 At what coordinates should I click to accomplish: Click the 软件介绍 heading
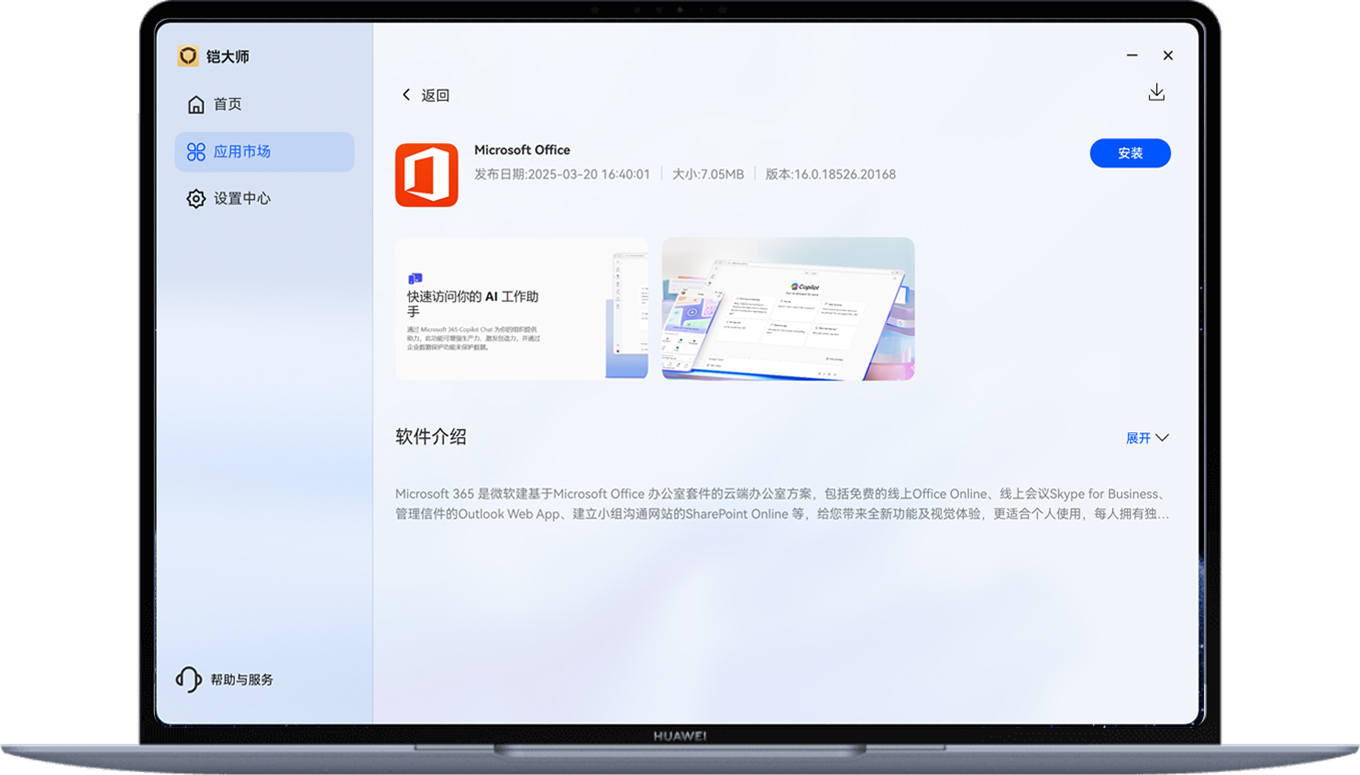431,437
